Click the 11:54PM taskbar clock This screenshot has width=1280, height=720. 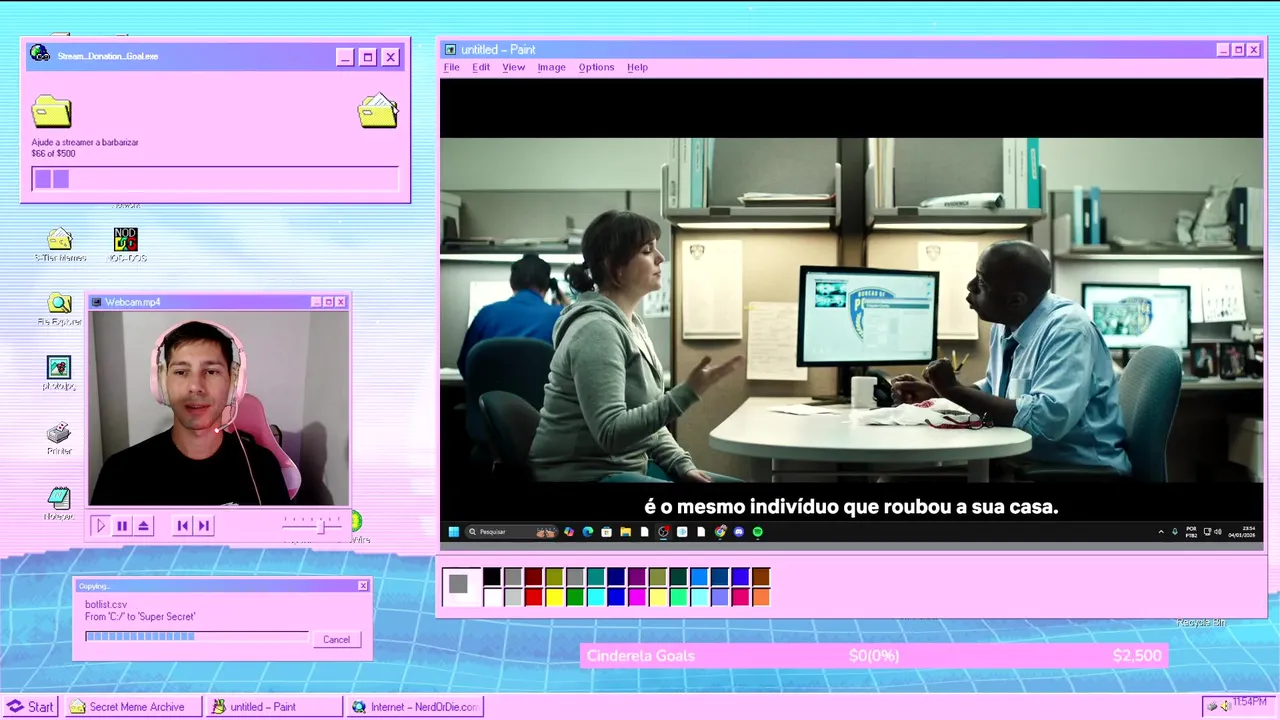tap(1250, 703)
